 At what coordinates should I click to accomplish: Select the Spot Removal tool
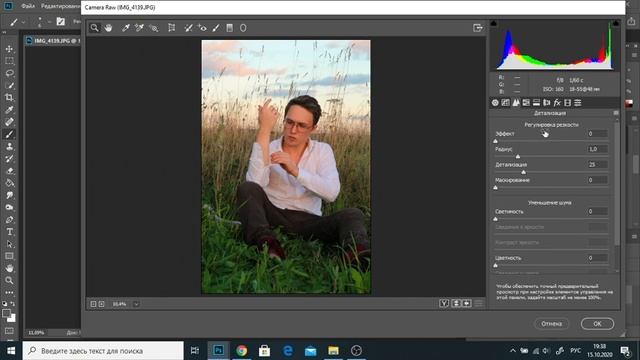[188, 28]
